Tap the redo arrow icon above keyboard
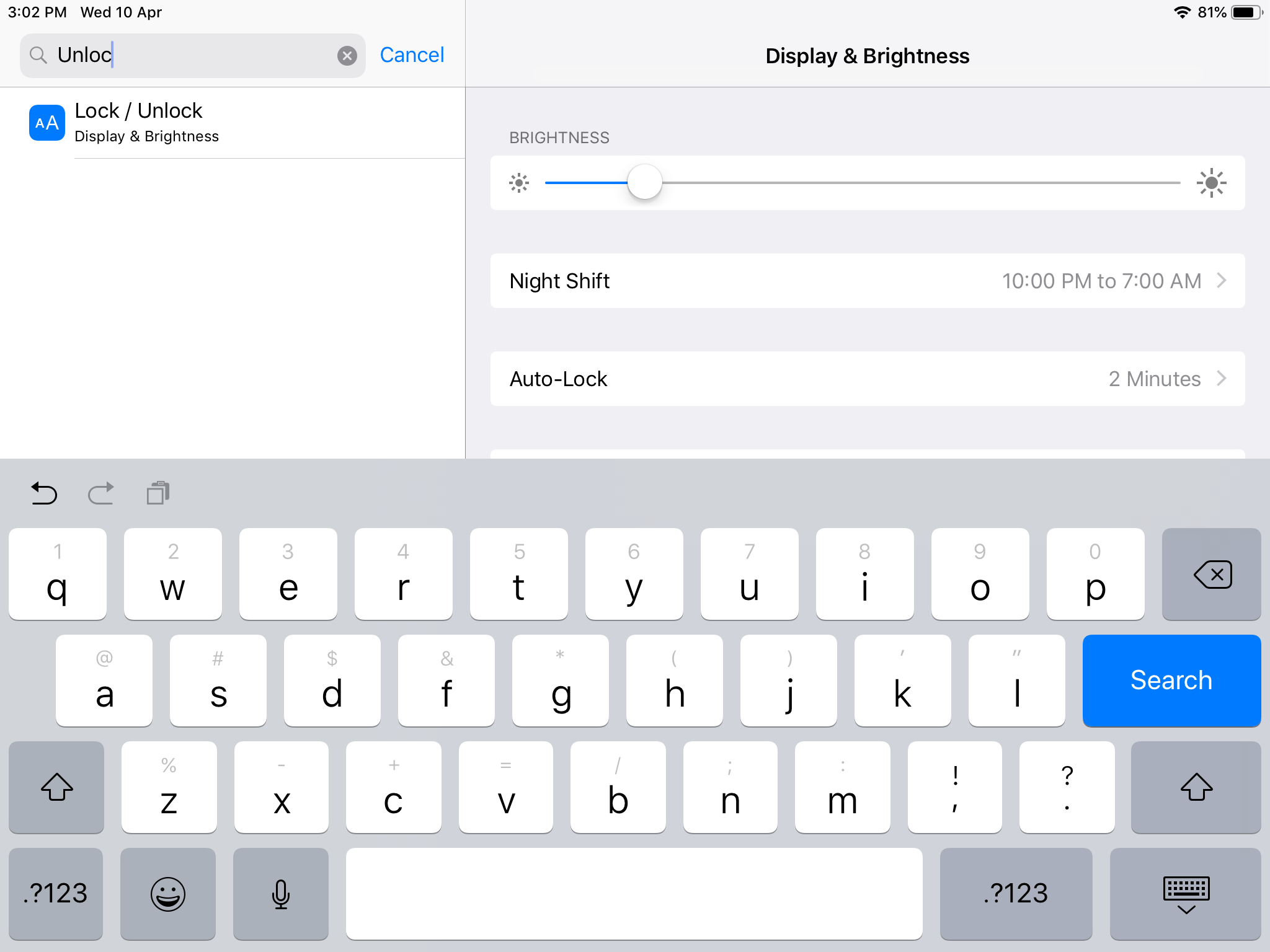The image size is (1270, 952). tap(100, 493)
